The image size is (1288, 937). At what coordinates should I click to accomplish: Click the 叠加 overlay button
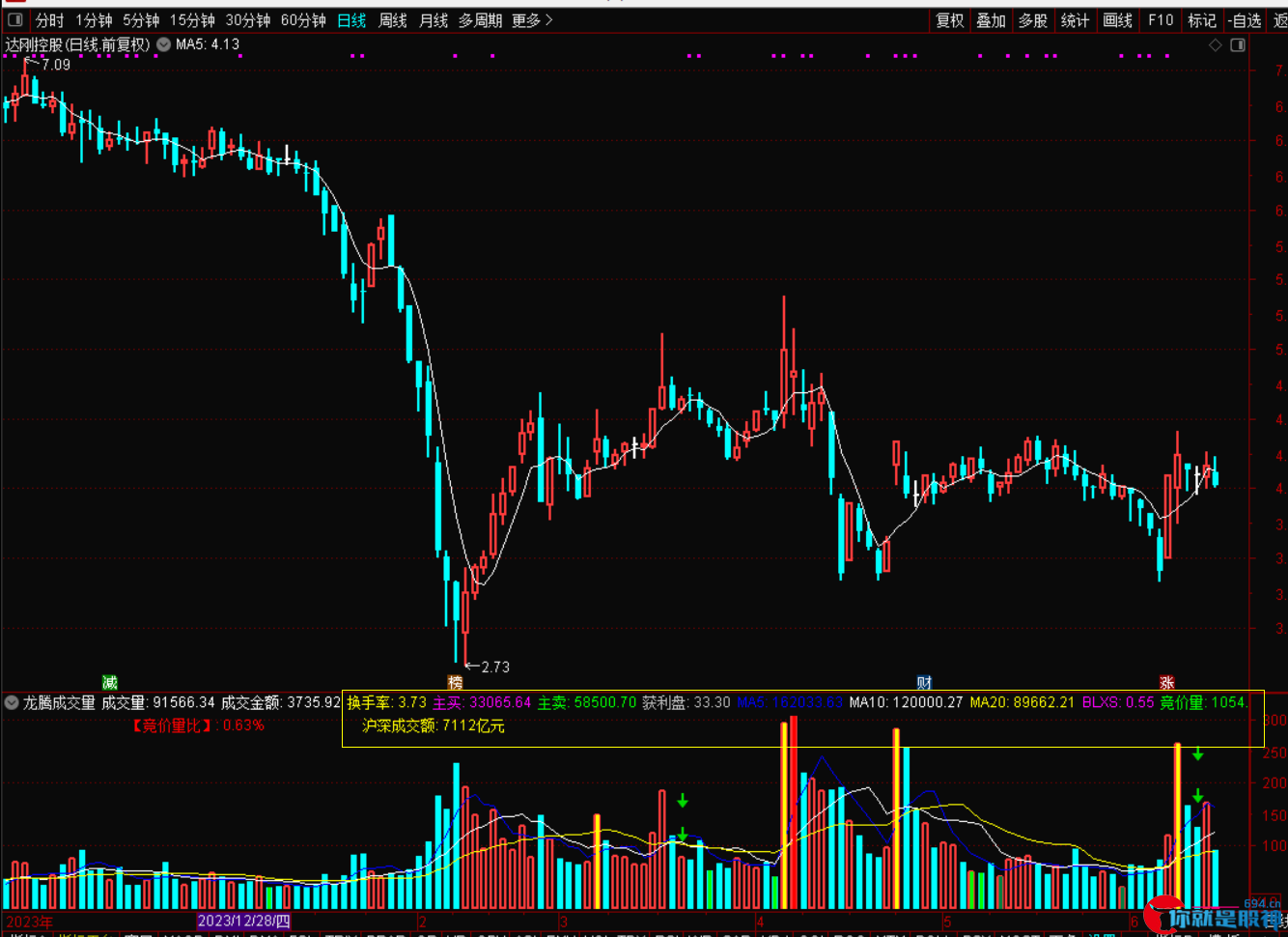coord(992,20)
